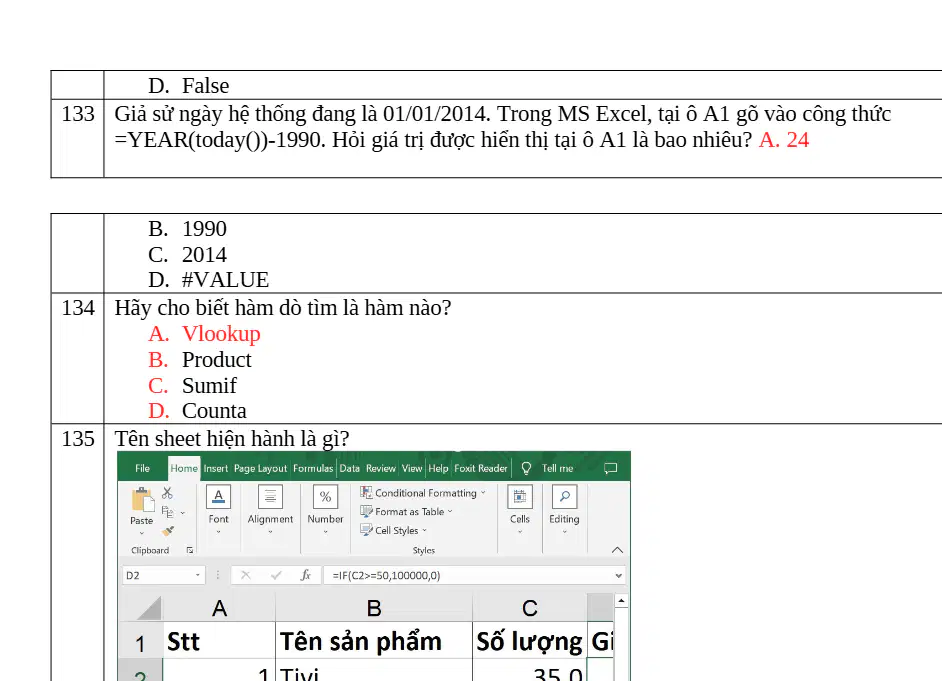This screenshot has width=942, height=681.
Task: Click answer text C. 2014
Action: coord(187,255)
